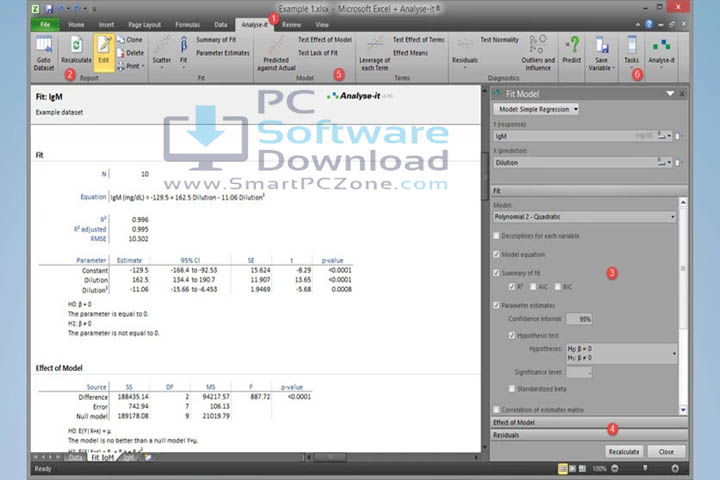
Task: Open Save Variable in the ribbon
Action: (x=602, y=53)
